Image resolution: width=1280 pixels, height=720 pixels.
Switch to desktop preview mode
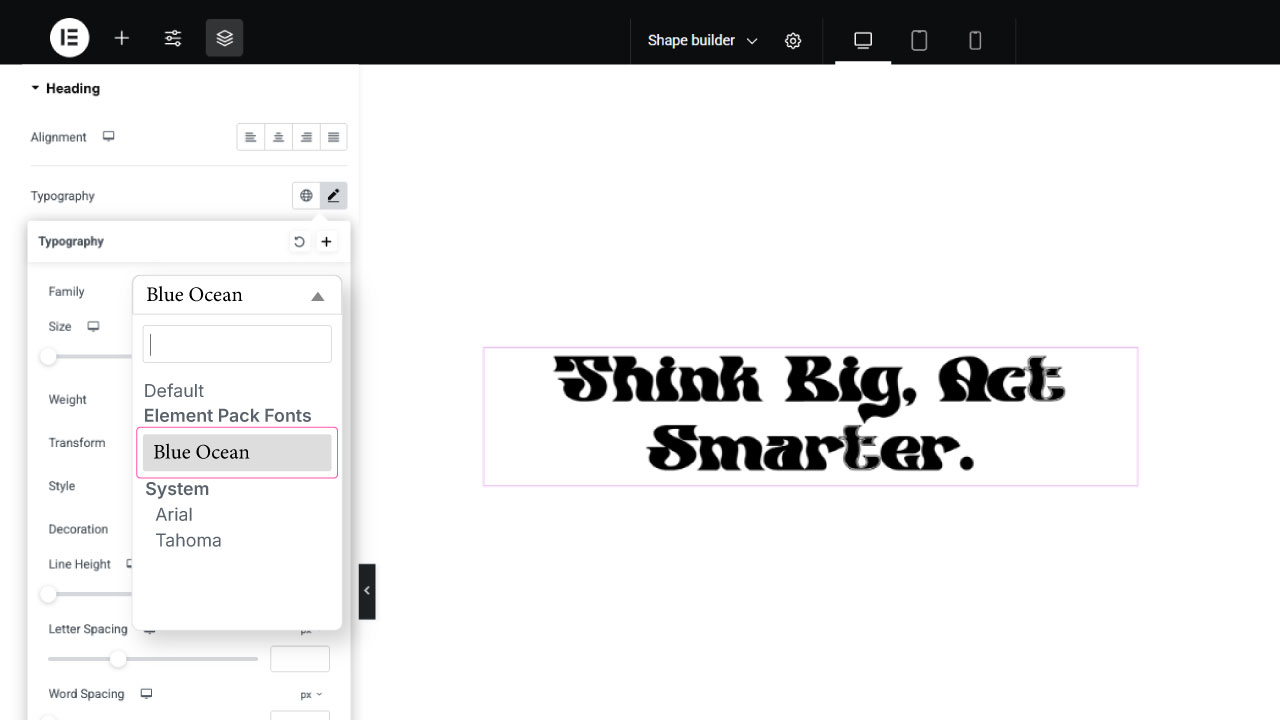(x=863, y=40)
